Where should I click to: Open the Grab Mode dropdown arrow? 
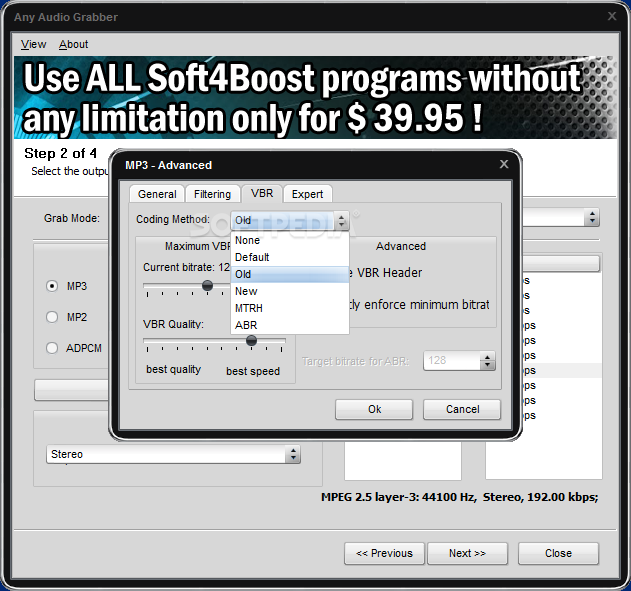pos(592,218)
